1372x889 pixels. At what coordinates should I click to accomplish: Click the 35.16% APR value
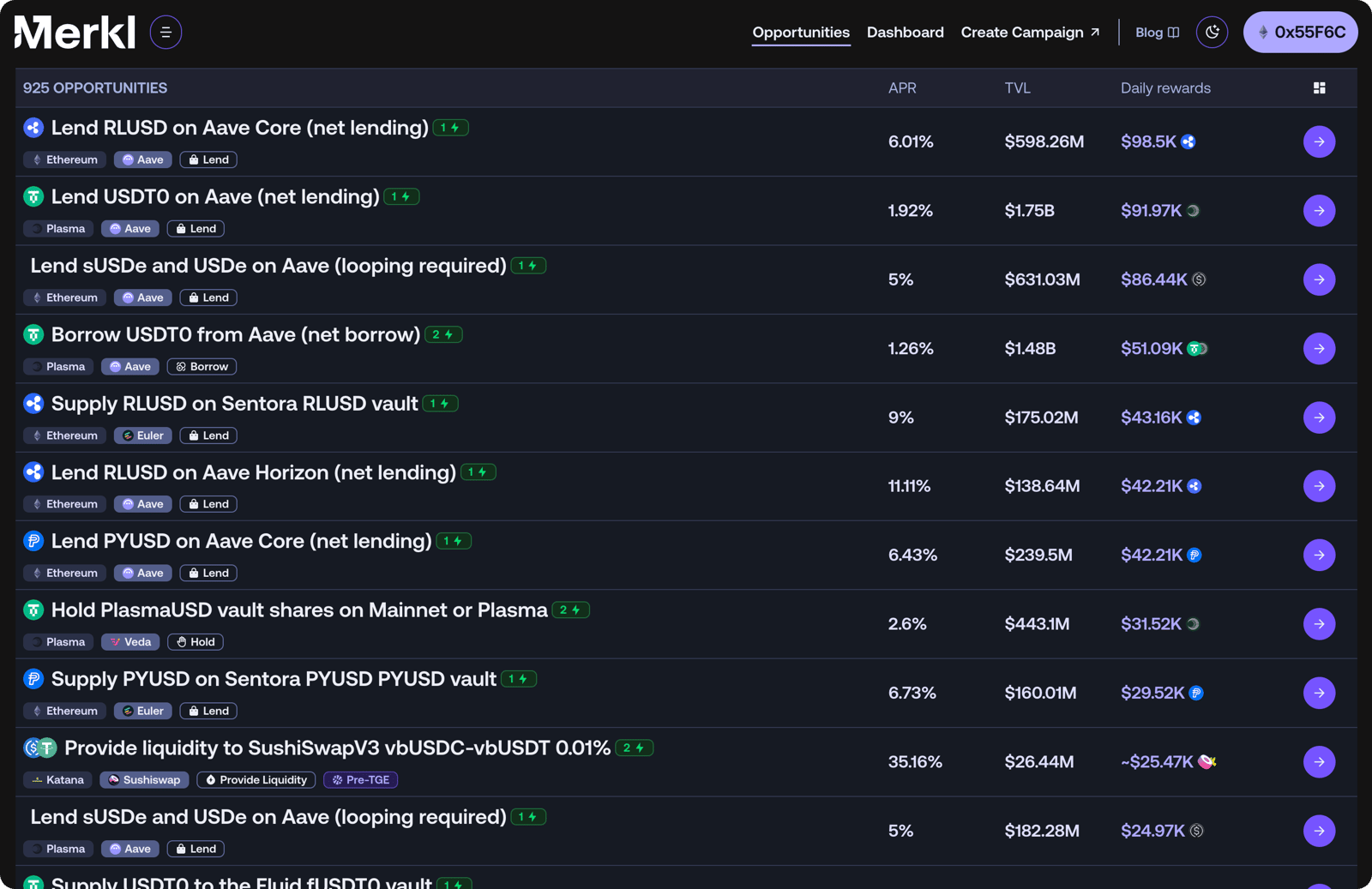point(915,762)
